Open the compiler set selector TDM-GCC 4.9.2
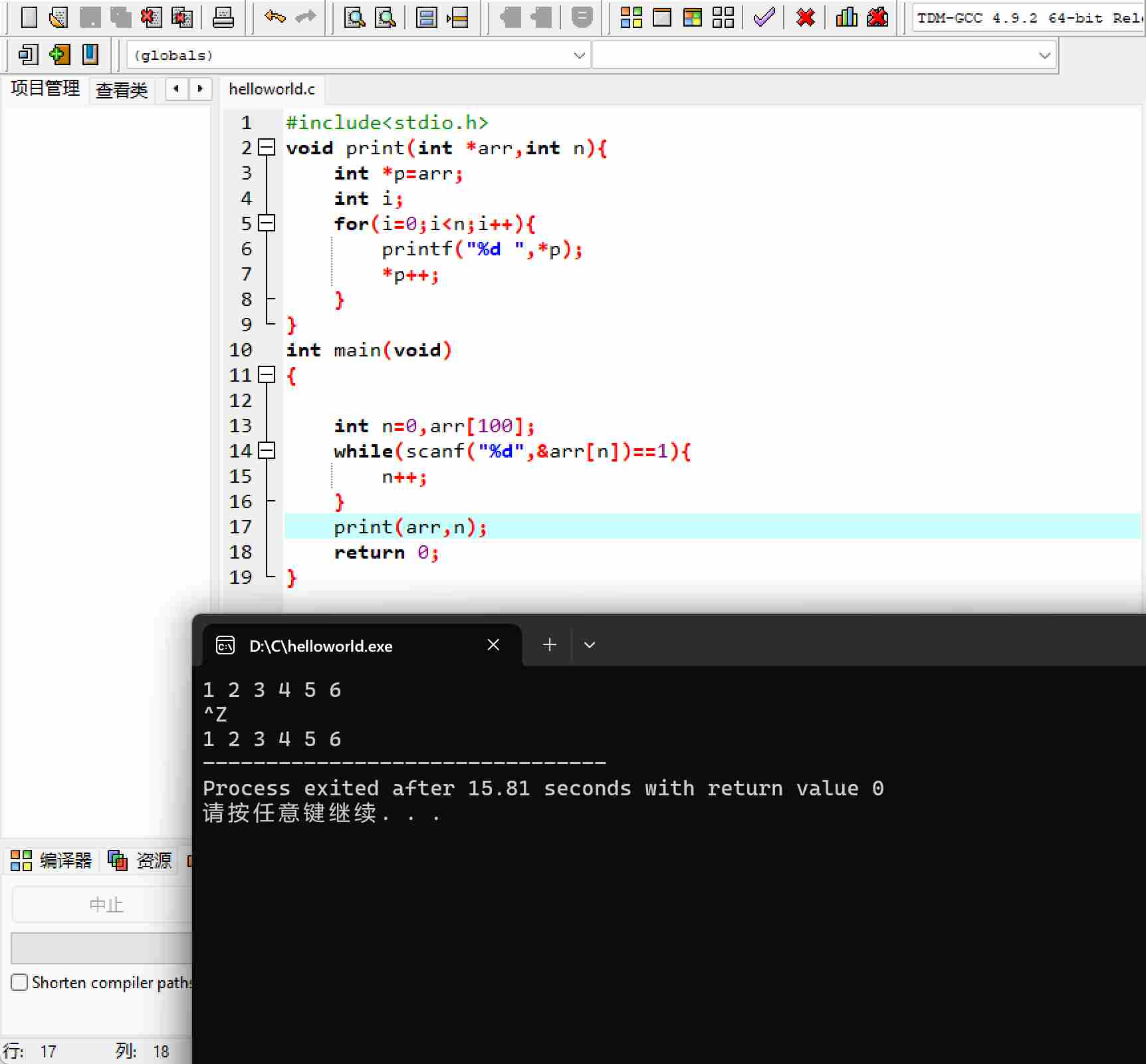Viewport: 1146px width, 1064px height. point(1028,18)
